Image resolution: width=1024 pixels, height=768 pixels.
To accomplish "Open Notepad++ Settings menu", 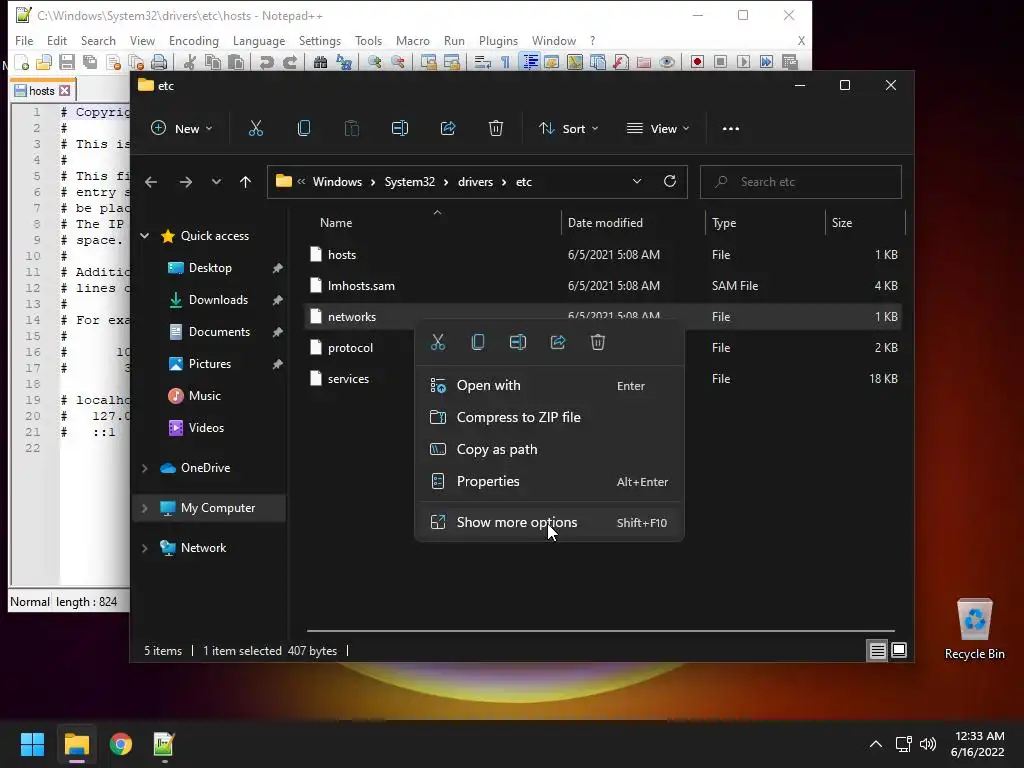I will click(x=319, y=40).
